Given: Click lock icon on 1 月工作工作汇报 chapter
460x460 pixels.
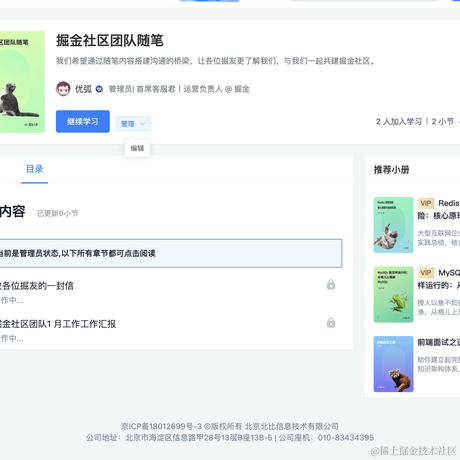Looking at the screenshot, I should tap(331, 322).
